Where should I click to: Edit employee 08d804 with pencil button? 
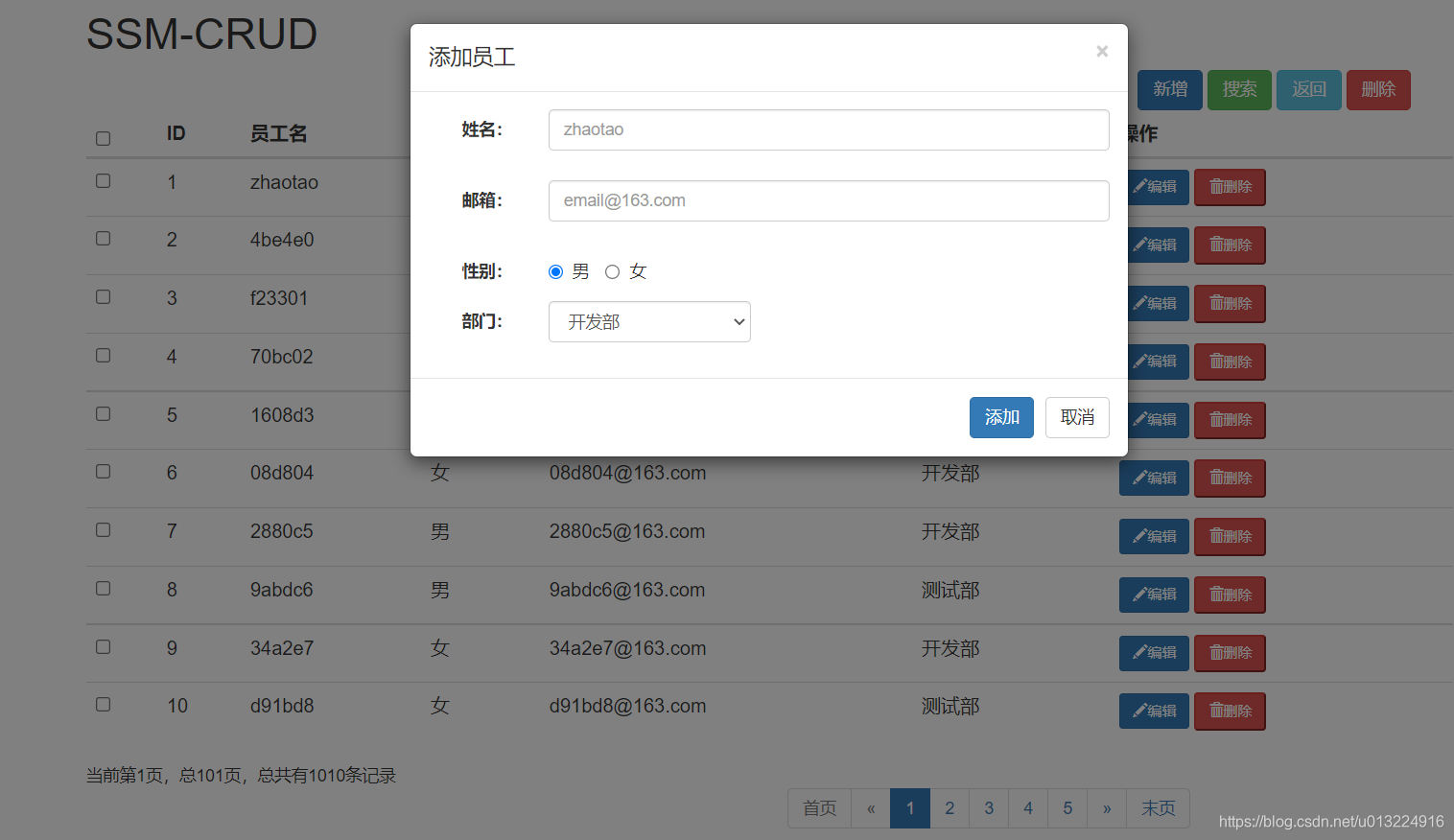point(1154,478)
